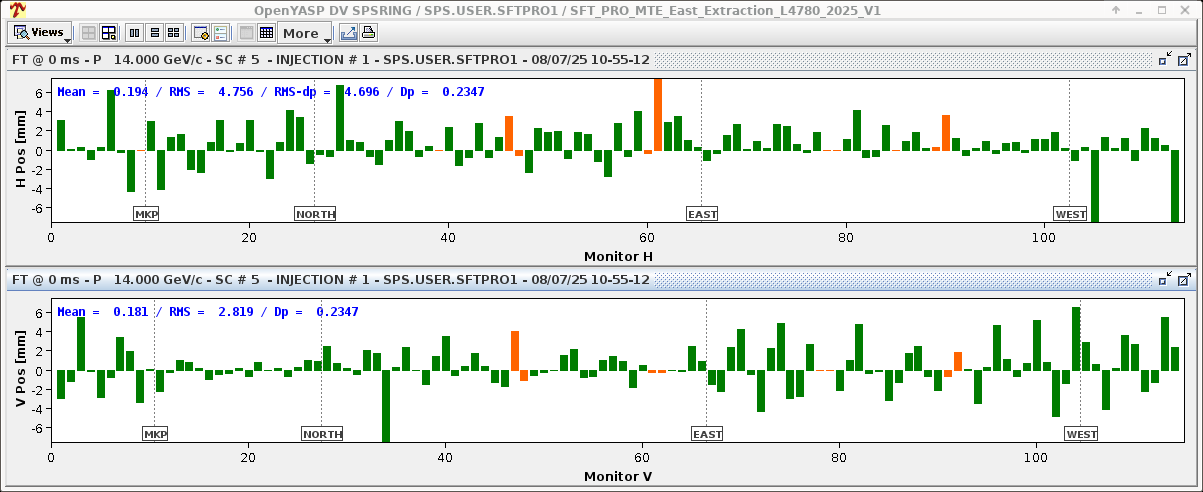Screen dimensions: 1203x492
Task: Maximize the horizontal position panel
Action: pyautogui.click(x=1184, y=60)
